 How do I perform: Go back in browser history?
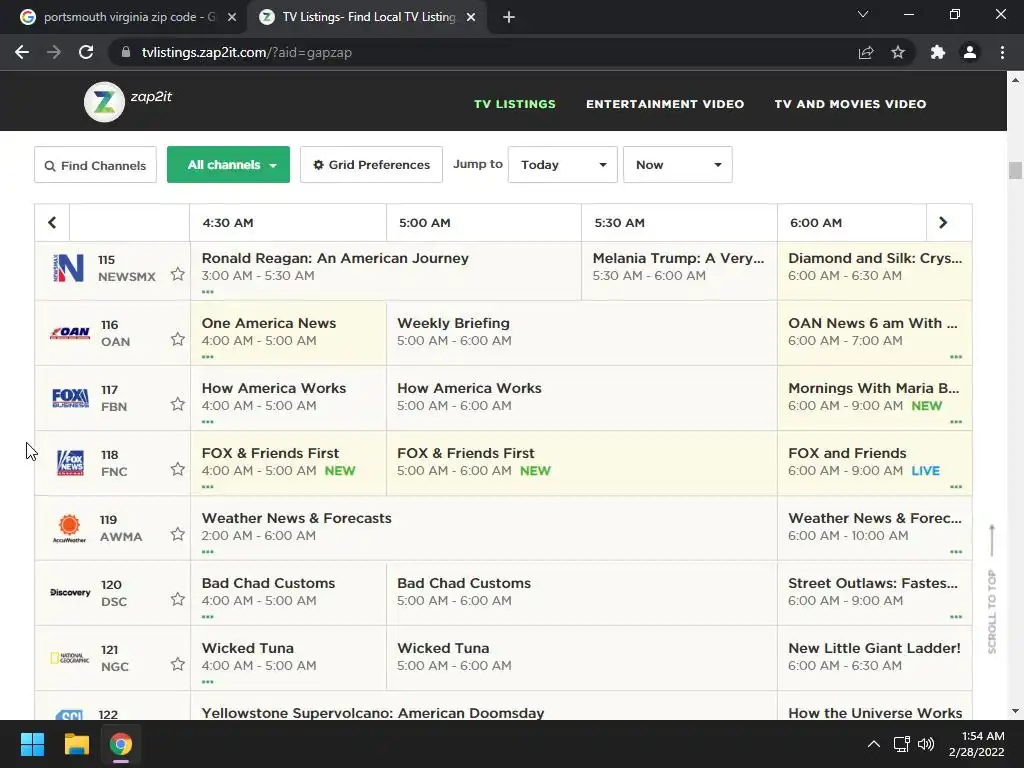click(x=22, y=52)
